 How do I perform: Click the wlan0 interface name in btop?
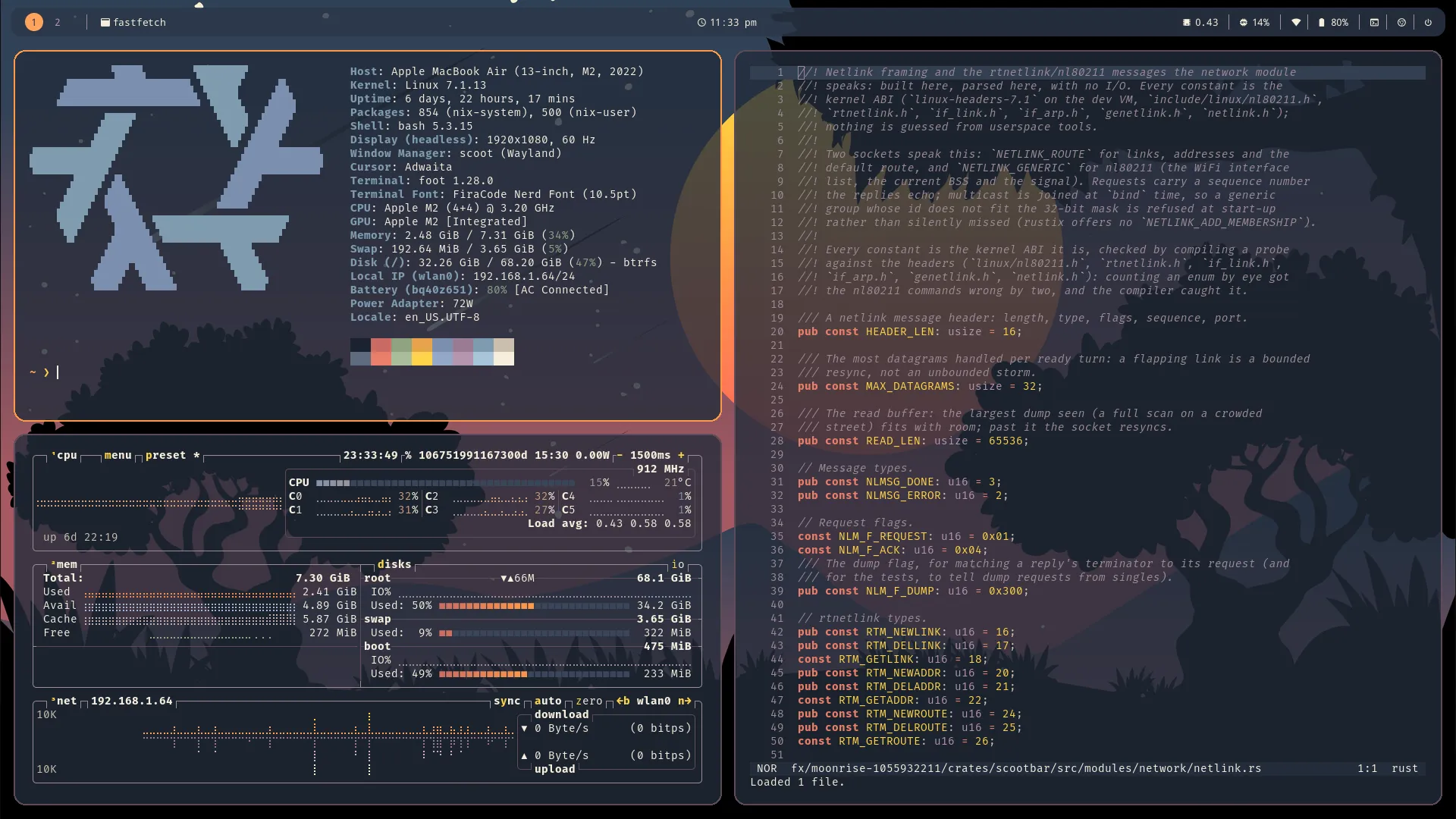point(654,701)
